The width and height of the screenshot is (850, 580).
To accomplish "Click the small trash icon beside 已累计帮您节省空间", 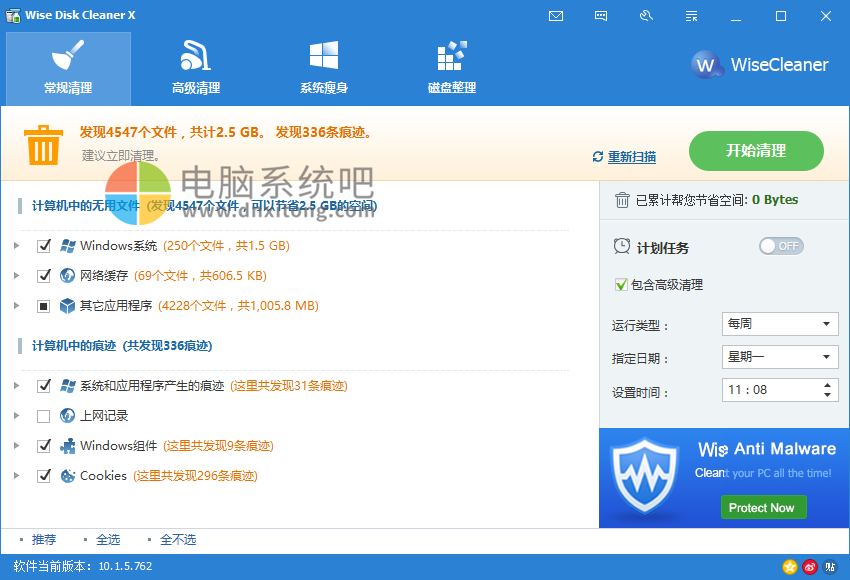I will point(622,200).
